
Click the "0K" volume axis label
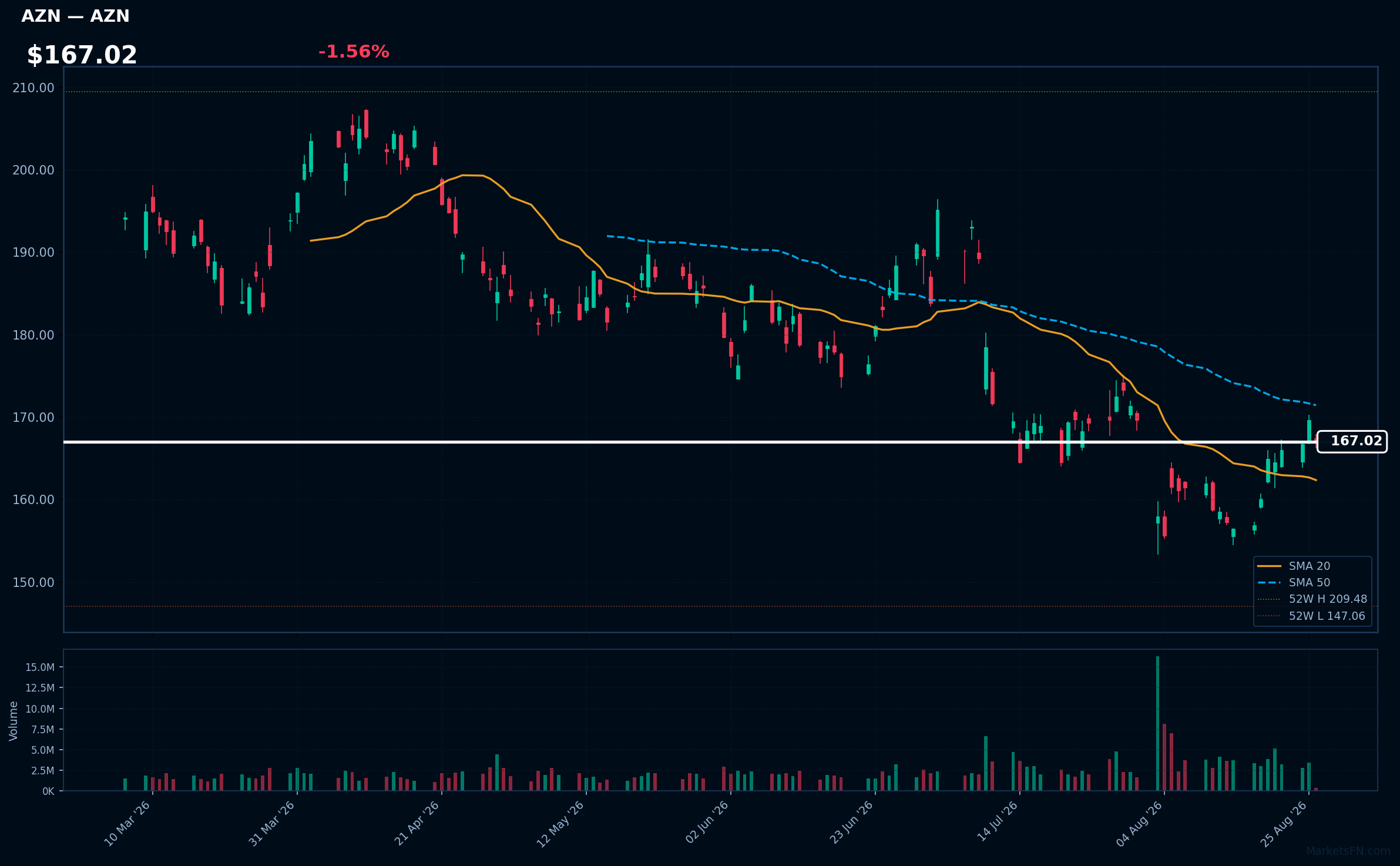(48, 791)
